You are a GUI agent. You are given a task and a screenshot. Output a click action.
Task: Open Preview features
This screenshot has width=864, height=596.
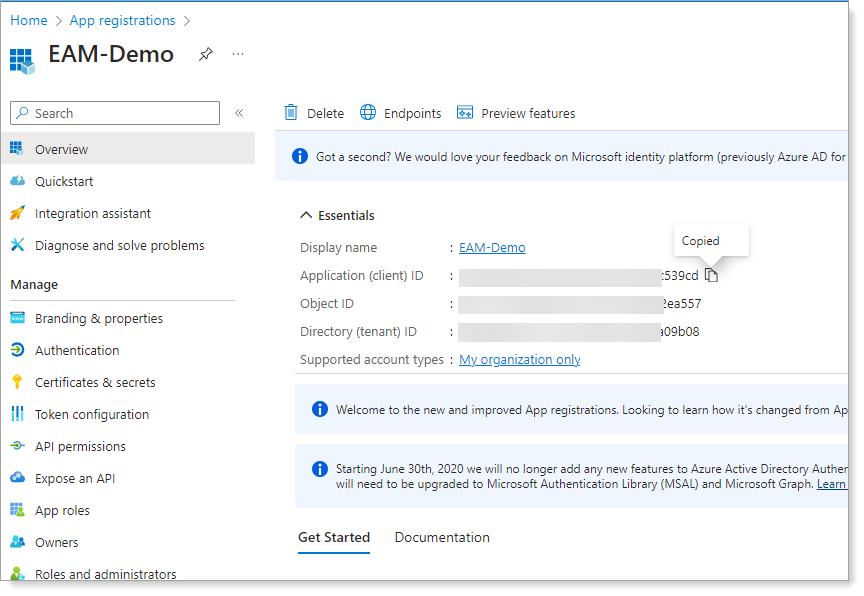[x=516, y=113]
